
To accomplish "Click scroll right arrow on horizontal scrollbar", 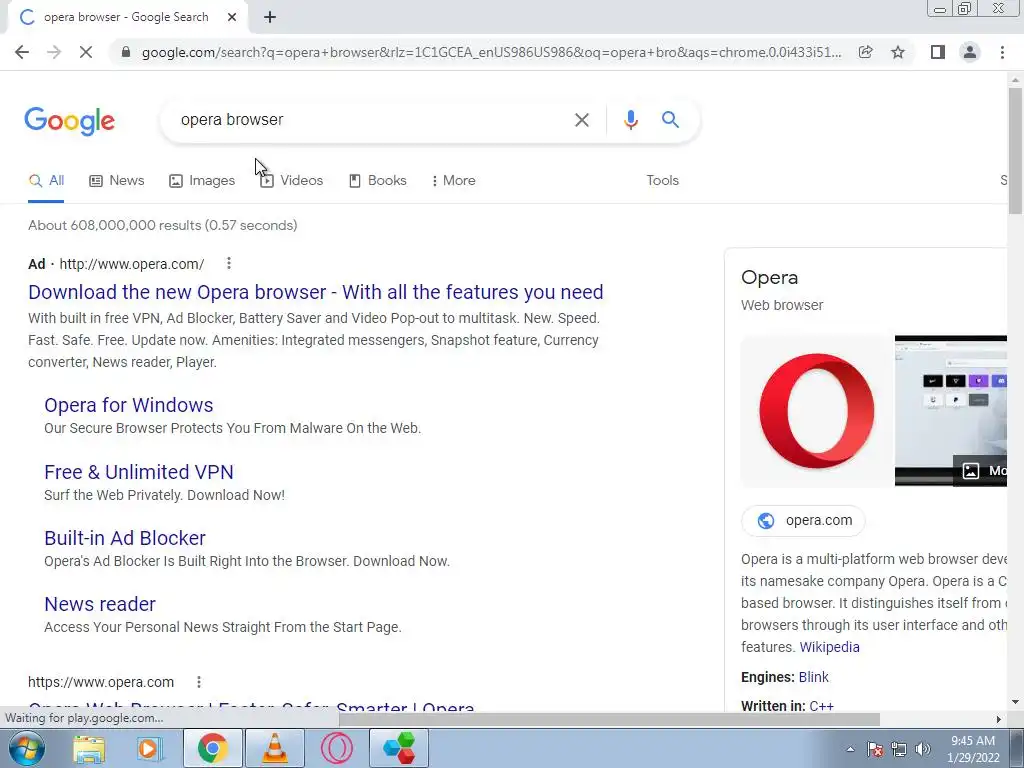I will point(999,719).
